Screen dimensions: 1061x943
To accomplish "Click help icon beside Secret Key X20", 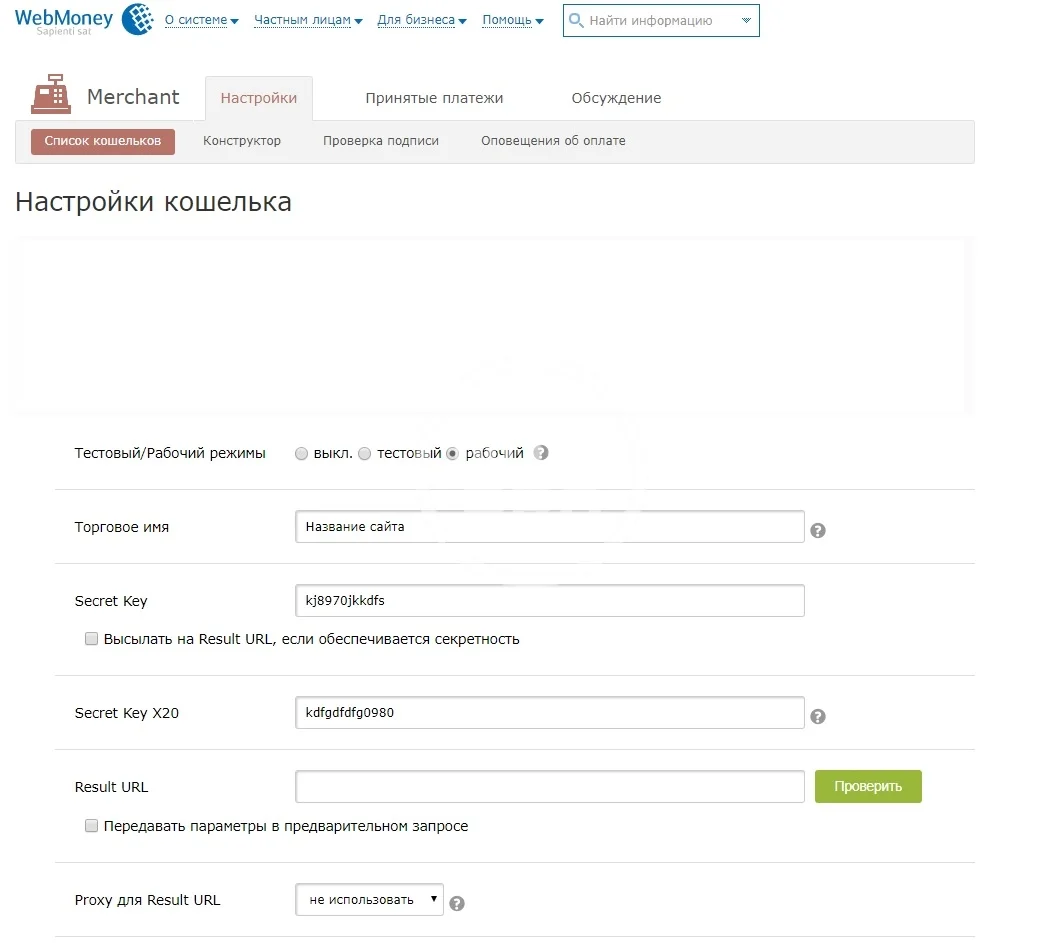I will pyautogui.click(x=817, y=716).
